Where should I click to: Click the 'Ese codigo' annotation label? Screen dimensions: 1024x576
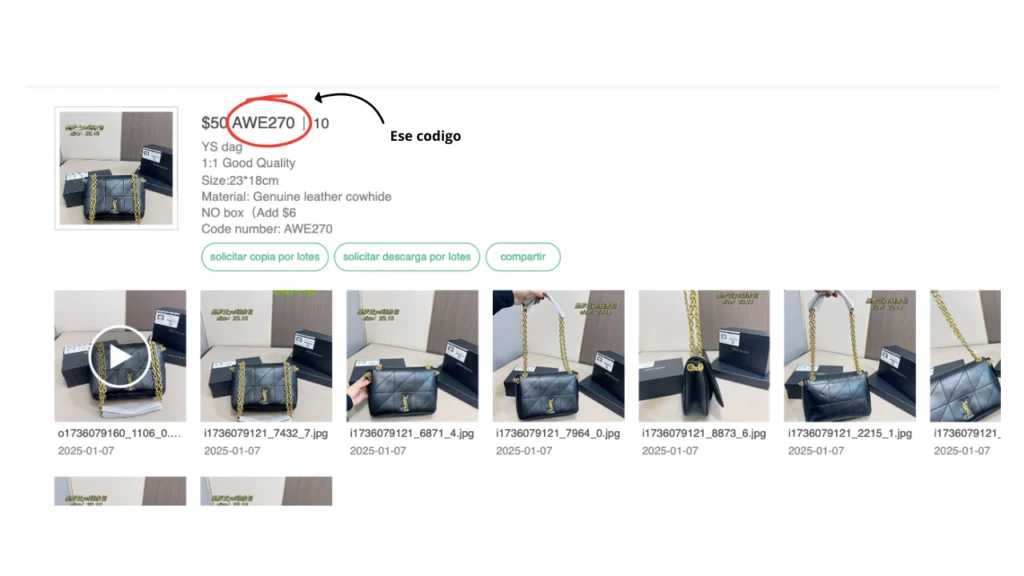click(x=425, y=136)
